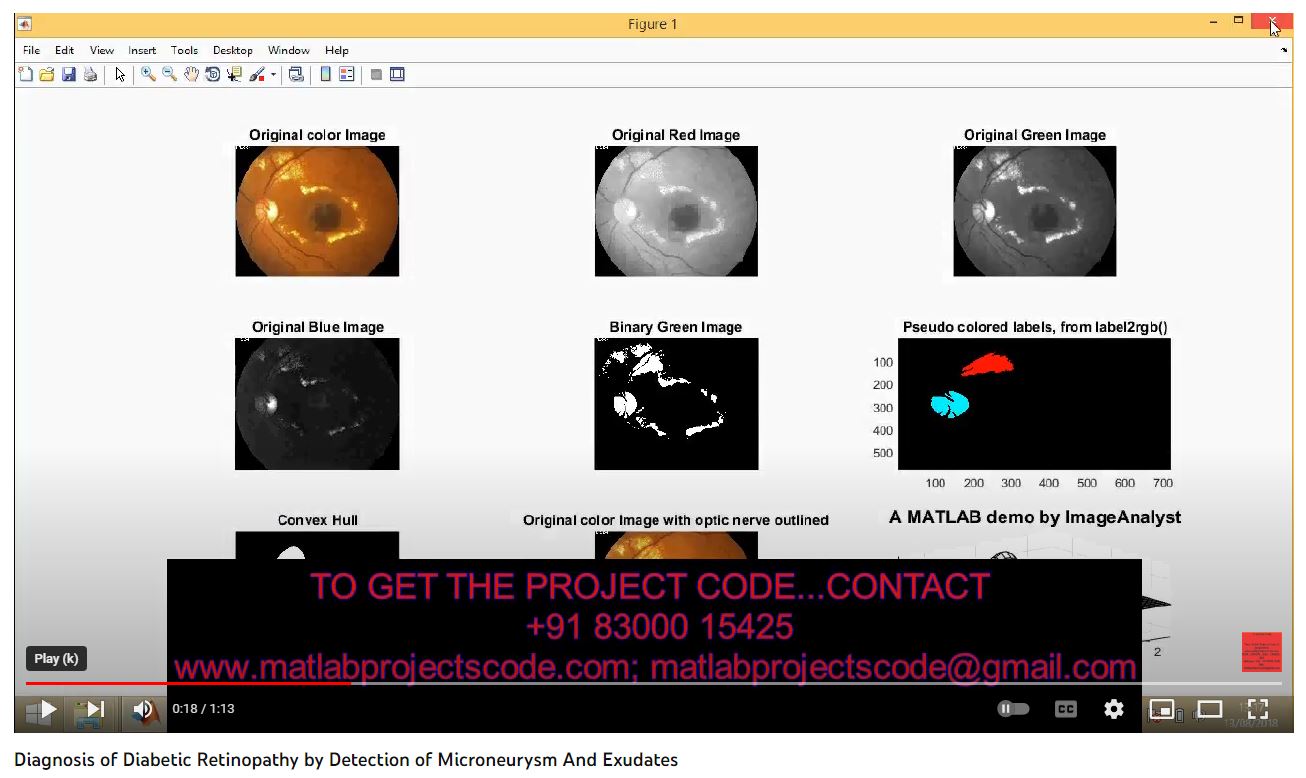Open the Insert menu

pos(142,50)
